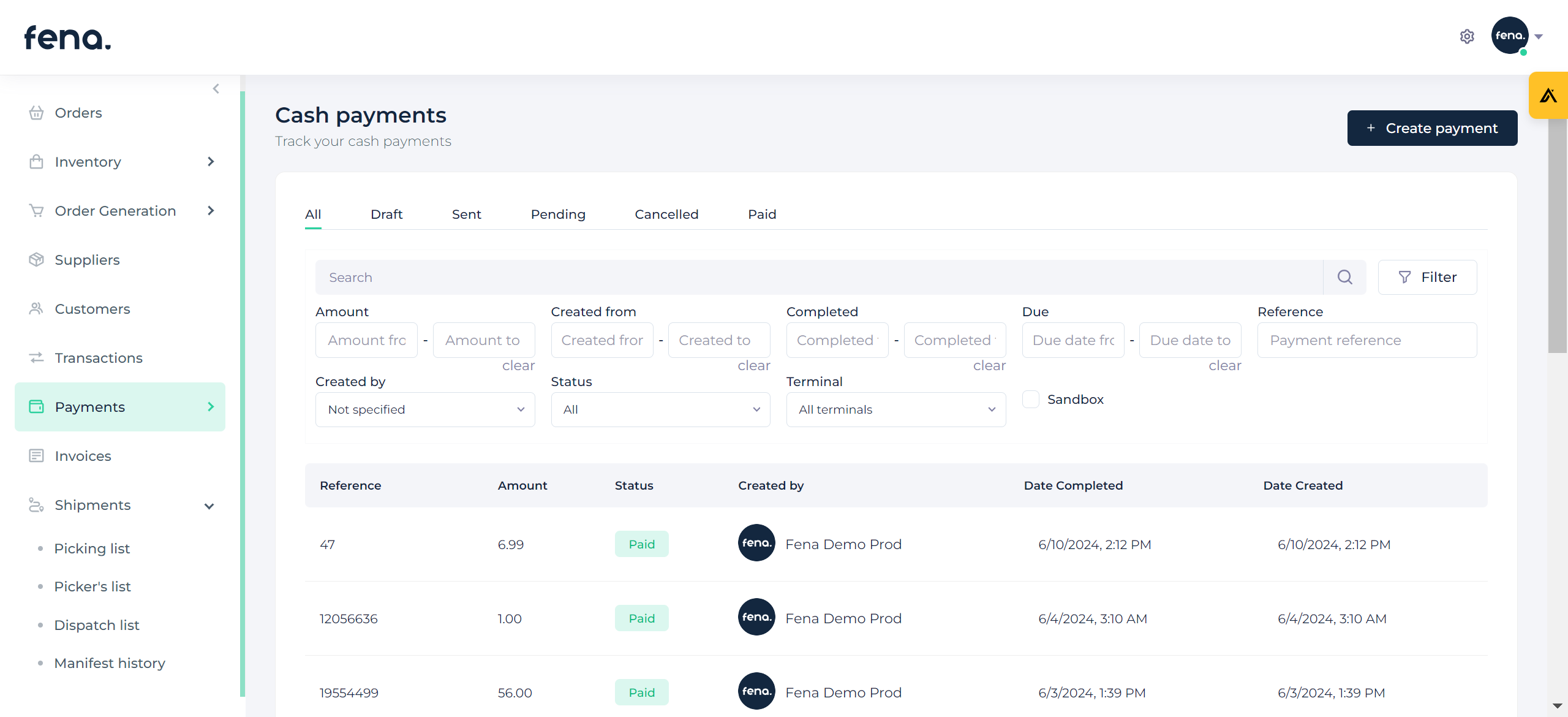Open the All terminals dropdown
1568x717 pixels.
(x=895, y=409)
